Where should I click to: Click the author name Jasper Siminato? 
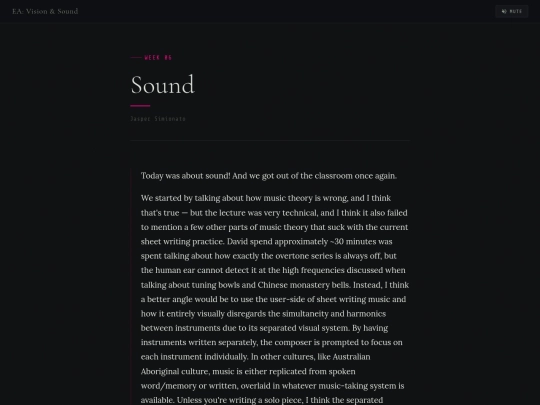coord(158,119)
